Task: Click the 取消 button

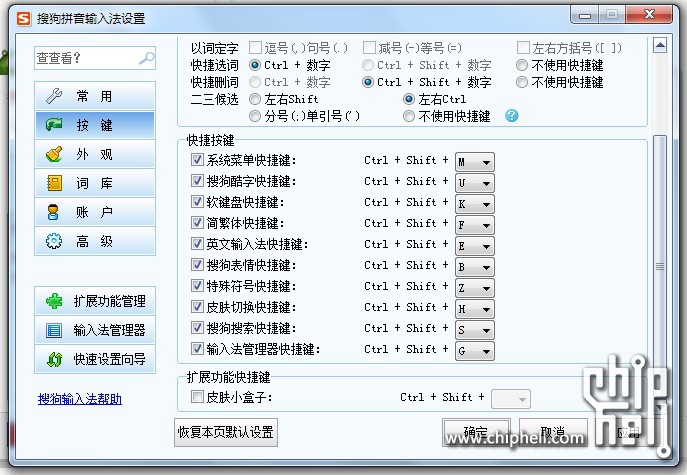Action: tap(553, 432)
